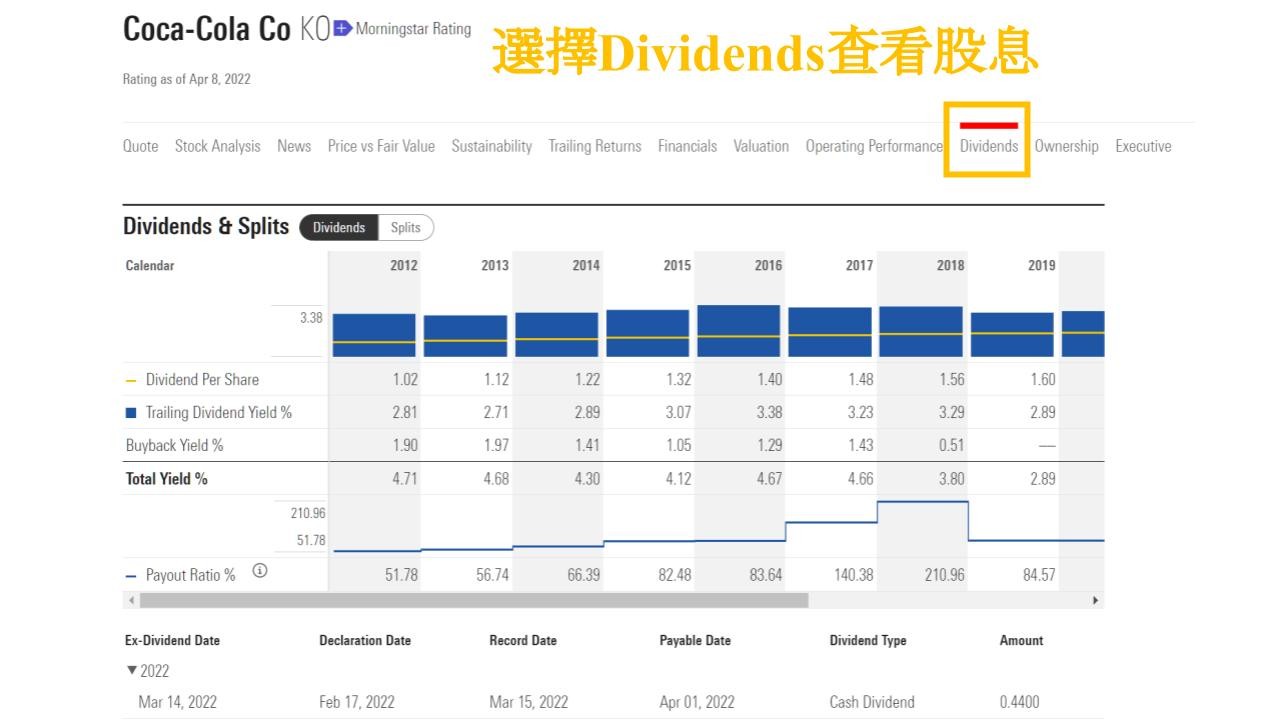Click the Coca-Cola Co company title

click(207, 30)
